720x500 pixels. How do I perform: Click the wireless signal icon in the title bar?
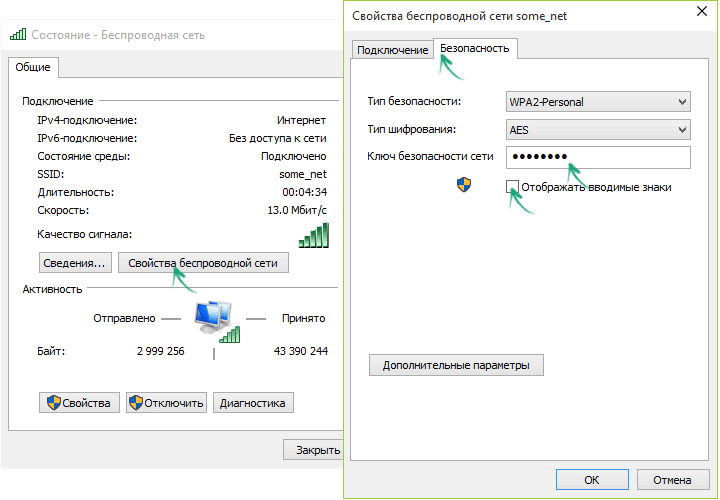[18, 35]
